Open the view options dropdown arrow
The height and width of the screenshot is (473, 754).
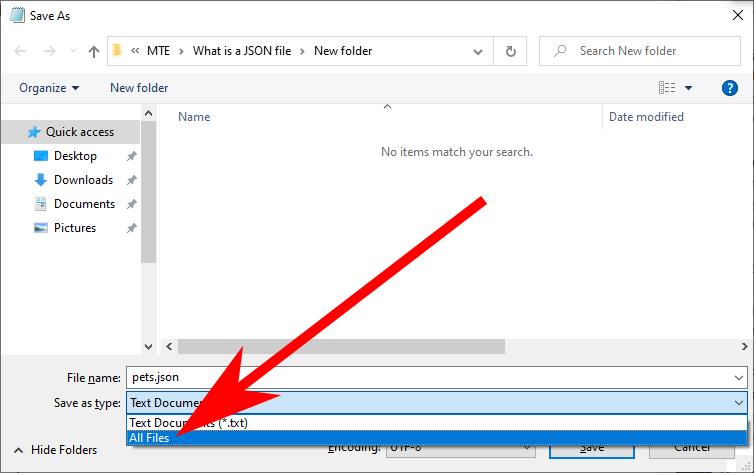tap(688, 88)
